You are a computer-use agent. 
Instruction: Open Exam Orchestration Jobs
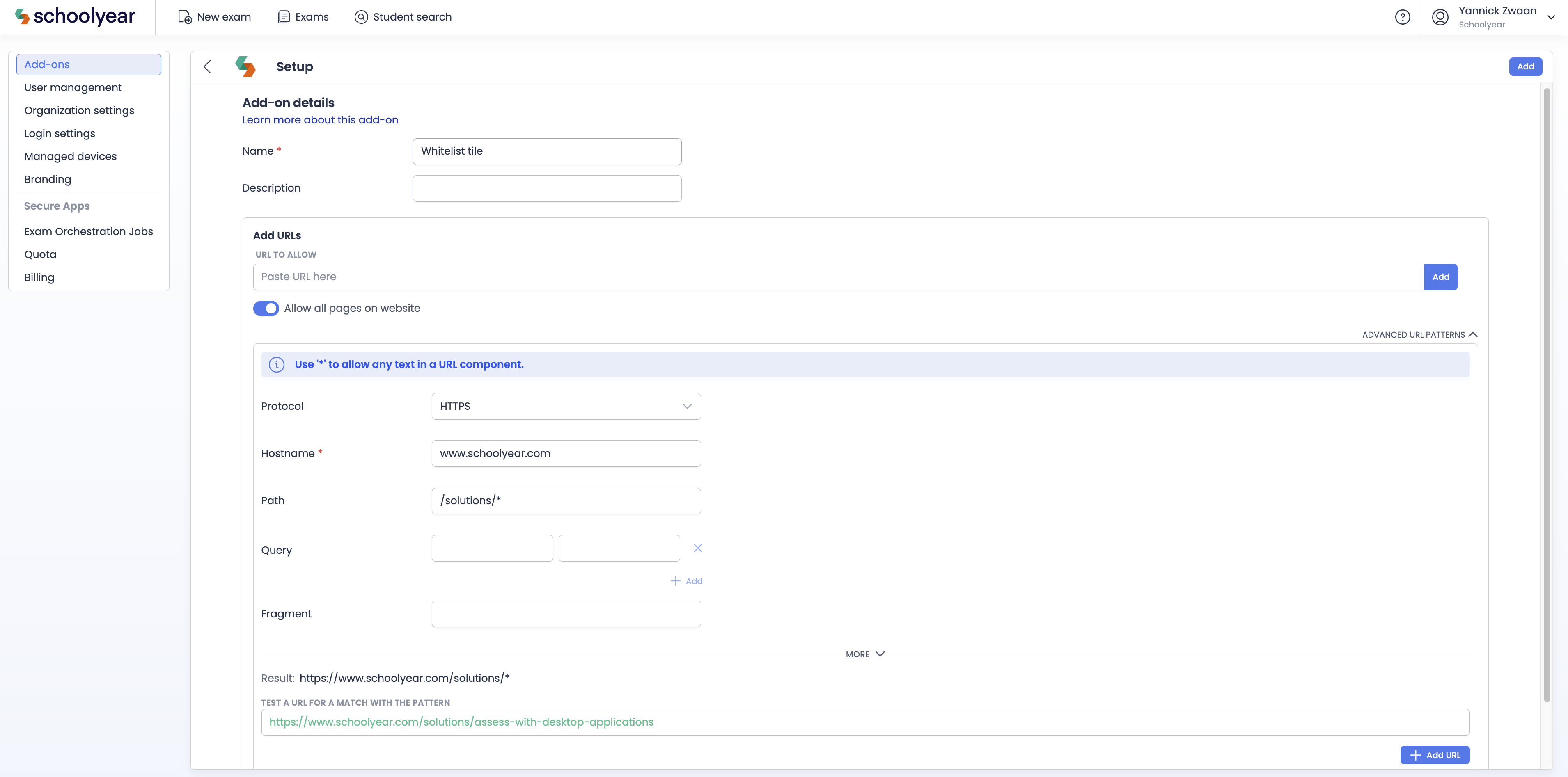[x=89, y=232]
